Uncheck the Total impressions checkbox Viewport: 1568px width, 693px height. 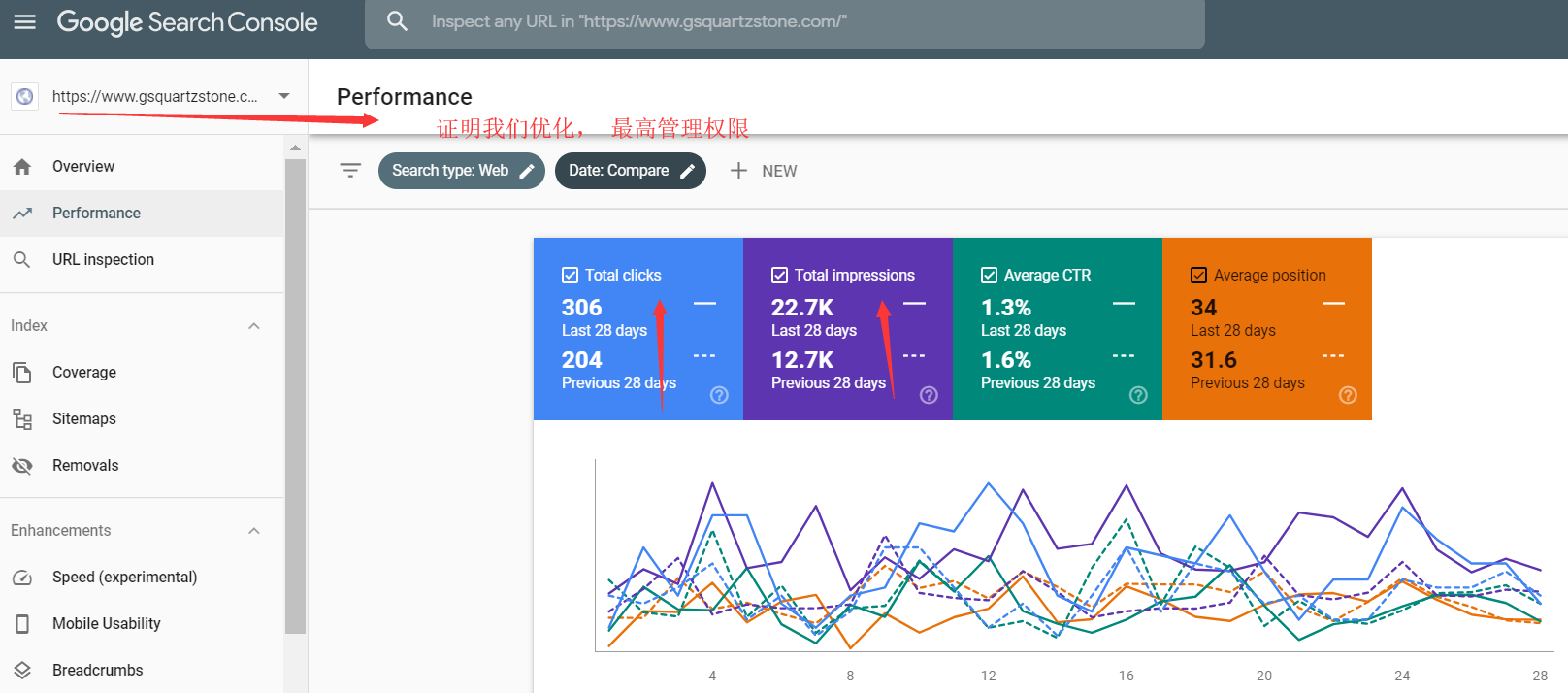click(779, 276)
